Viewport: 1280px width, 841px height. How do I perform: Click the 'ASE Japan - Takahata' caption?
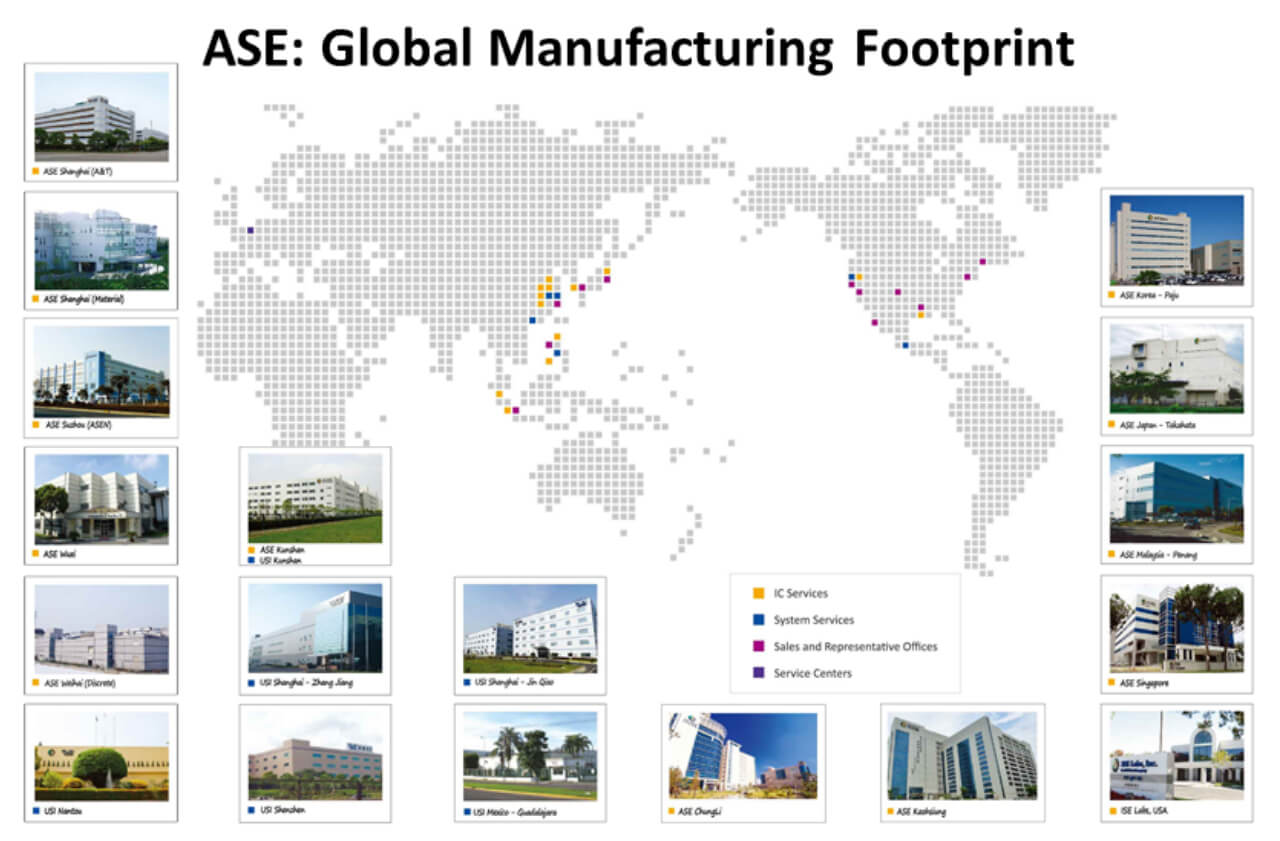coord(1158,425)
